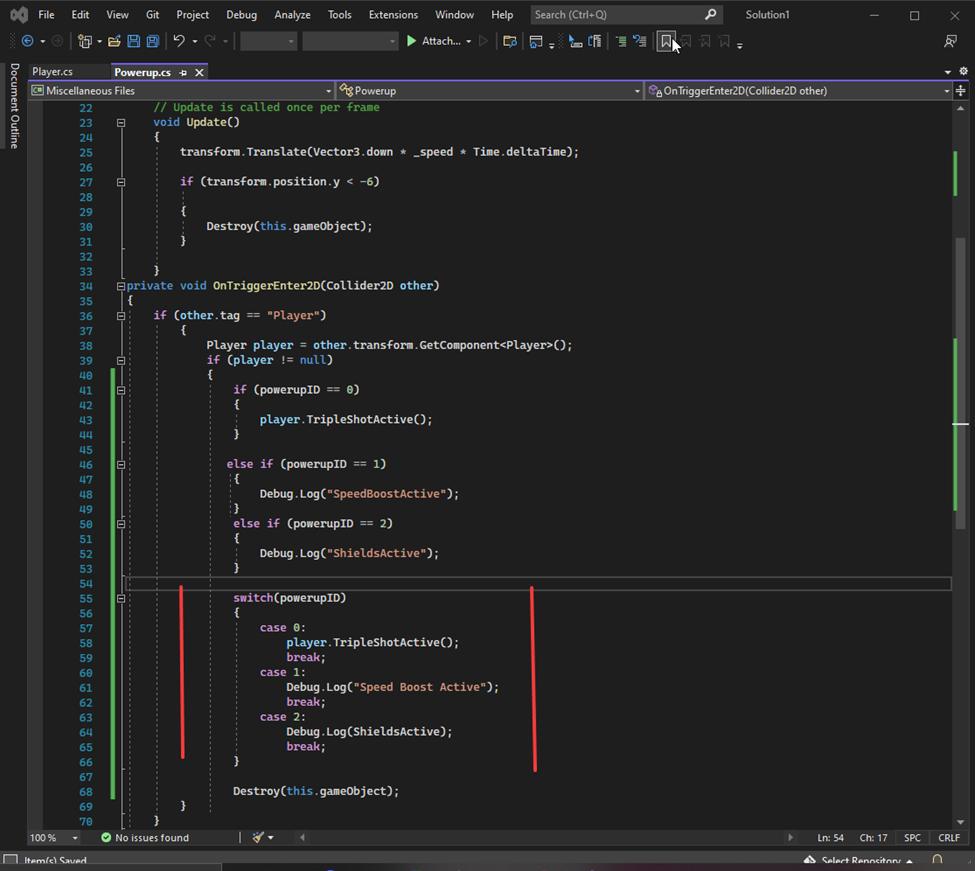Open the OnTriggerEnter2D member dropdown
This screenshot has height=871, width=975.
tap(946, 91)
